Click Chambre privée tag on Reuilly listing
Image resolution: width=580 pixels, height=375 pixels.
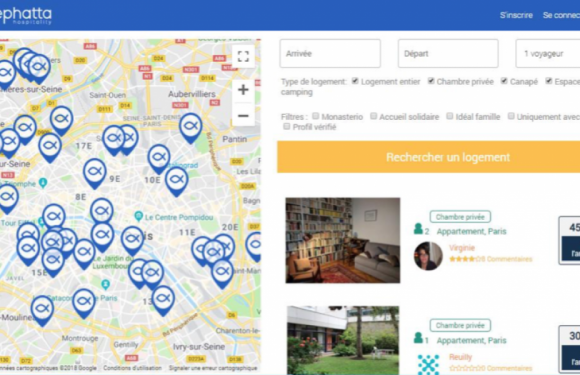pos(460,325)
